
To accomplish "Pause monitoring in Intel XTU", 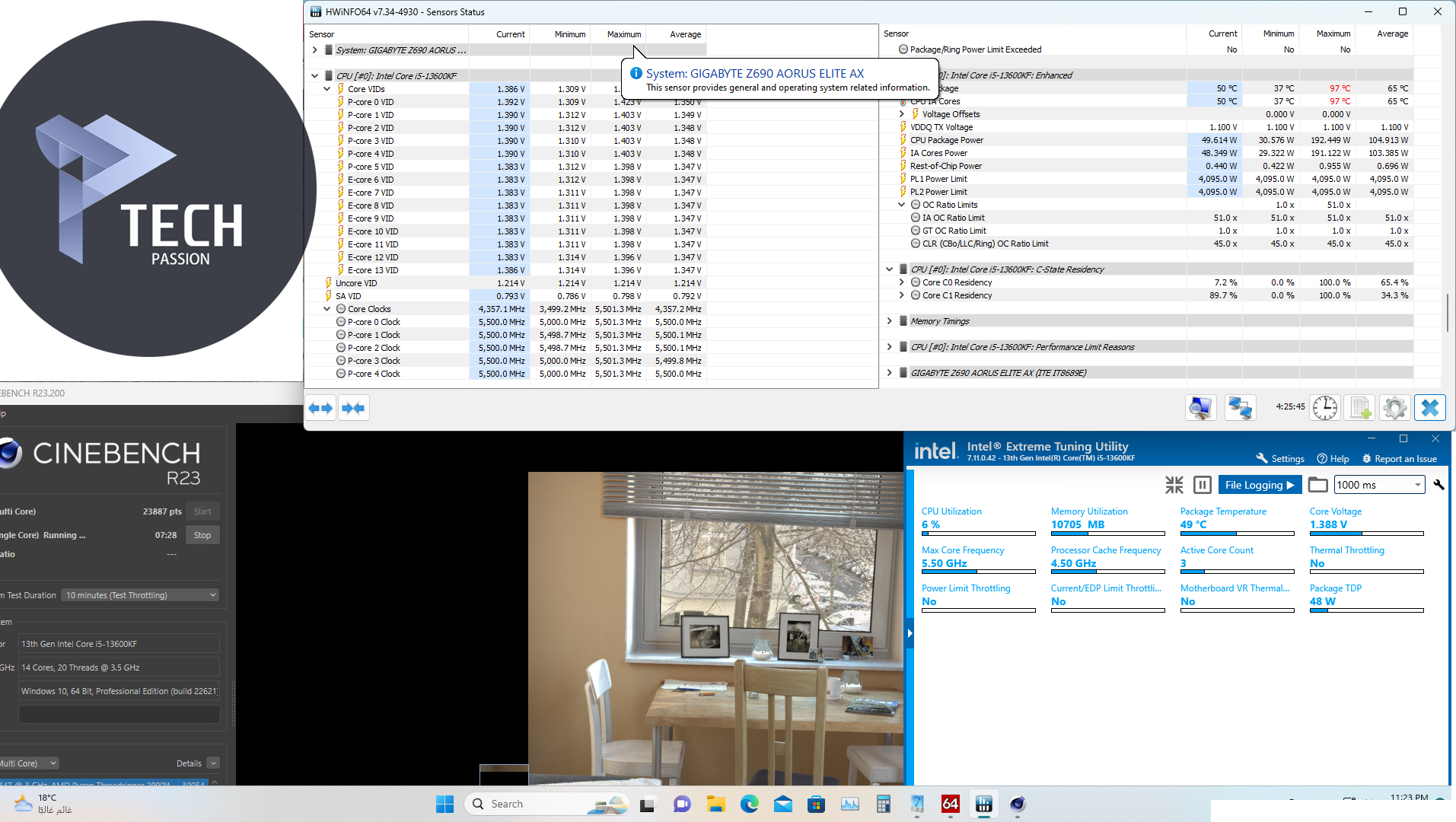I will pos(1203,485).
